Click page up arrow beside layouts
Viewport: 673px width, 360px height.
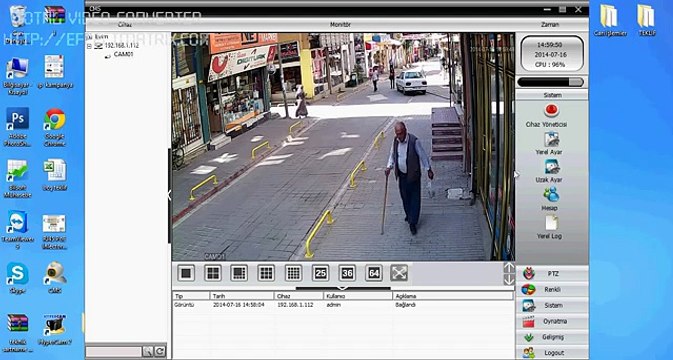tap(509, 268)
